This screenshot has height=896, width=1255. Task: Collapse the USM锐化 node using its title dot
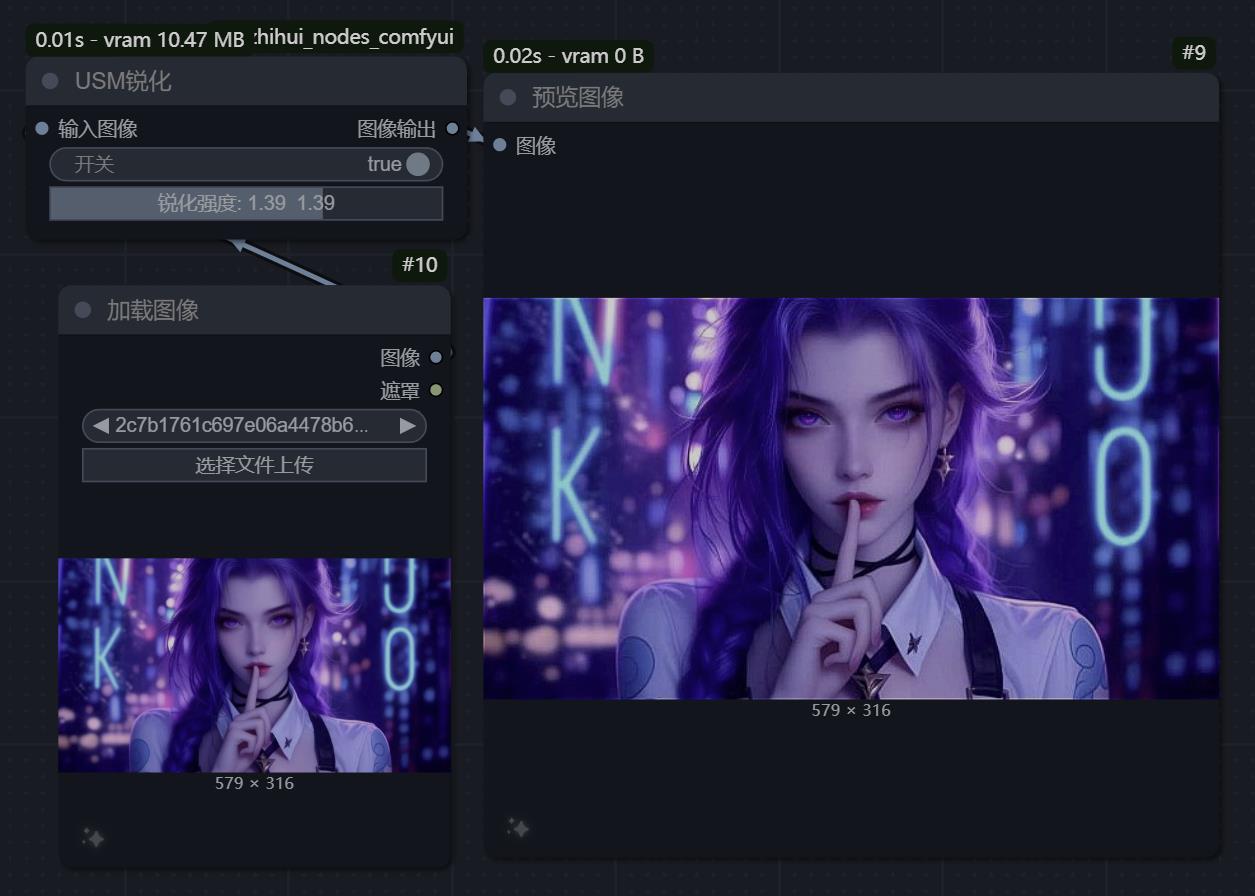(x=50, y=81)
